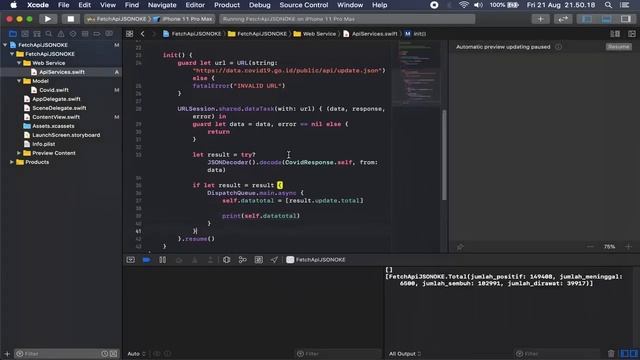Run the project with the Play button
The image size is (640, 360).
(x=48, y=19)
